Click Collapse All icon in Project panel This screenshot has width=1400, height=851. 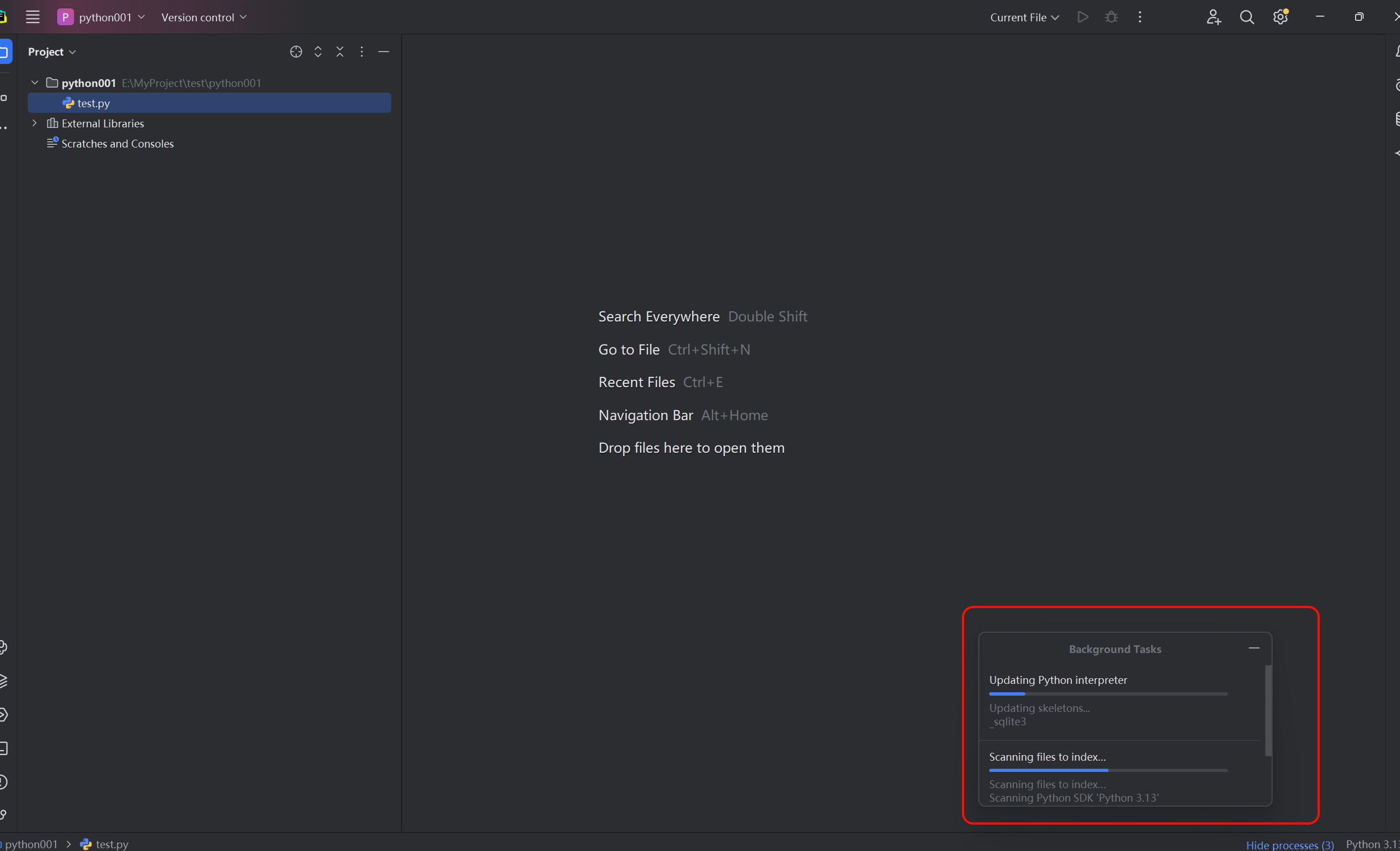(x=340, y=52)
